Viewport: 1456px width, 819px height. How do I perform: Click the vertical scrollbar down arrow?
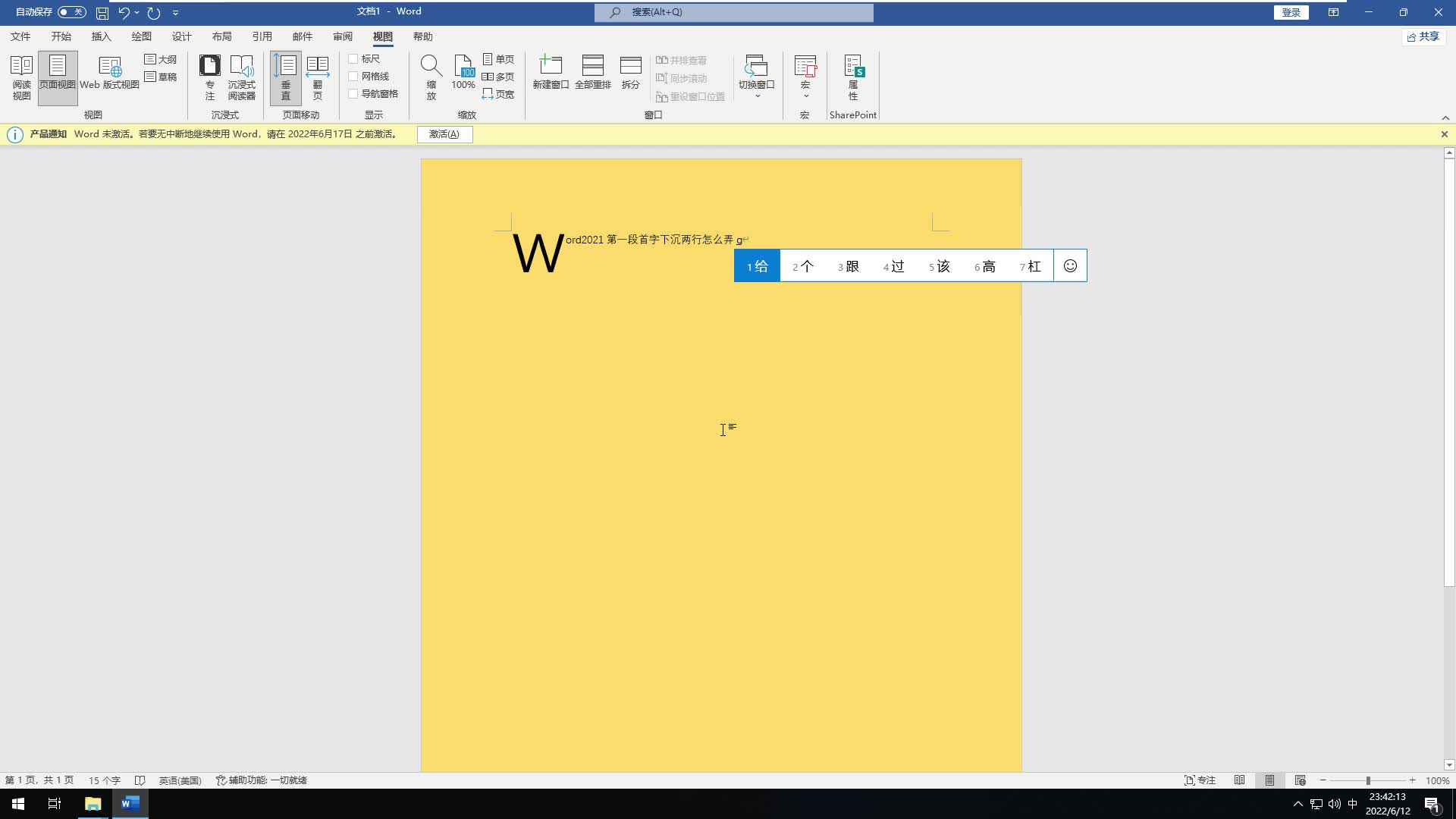(1449, 765)
